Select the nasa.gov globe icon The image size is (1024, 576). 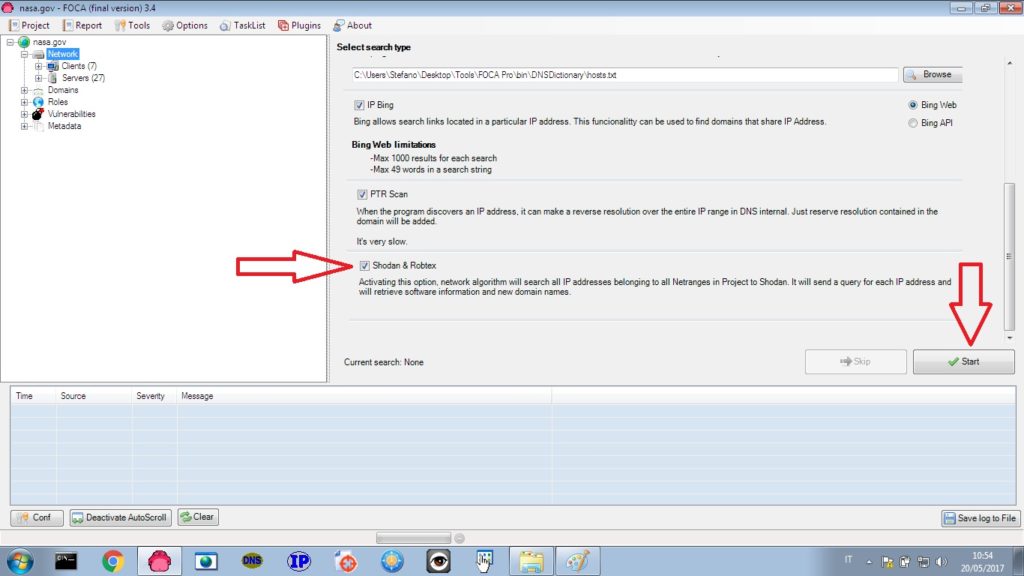(24, 42)
